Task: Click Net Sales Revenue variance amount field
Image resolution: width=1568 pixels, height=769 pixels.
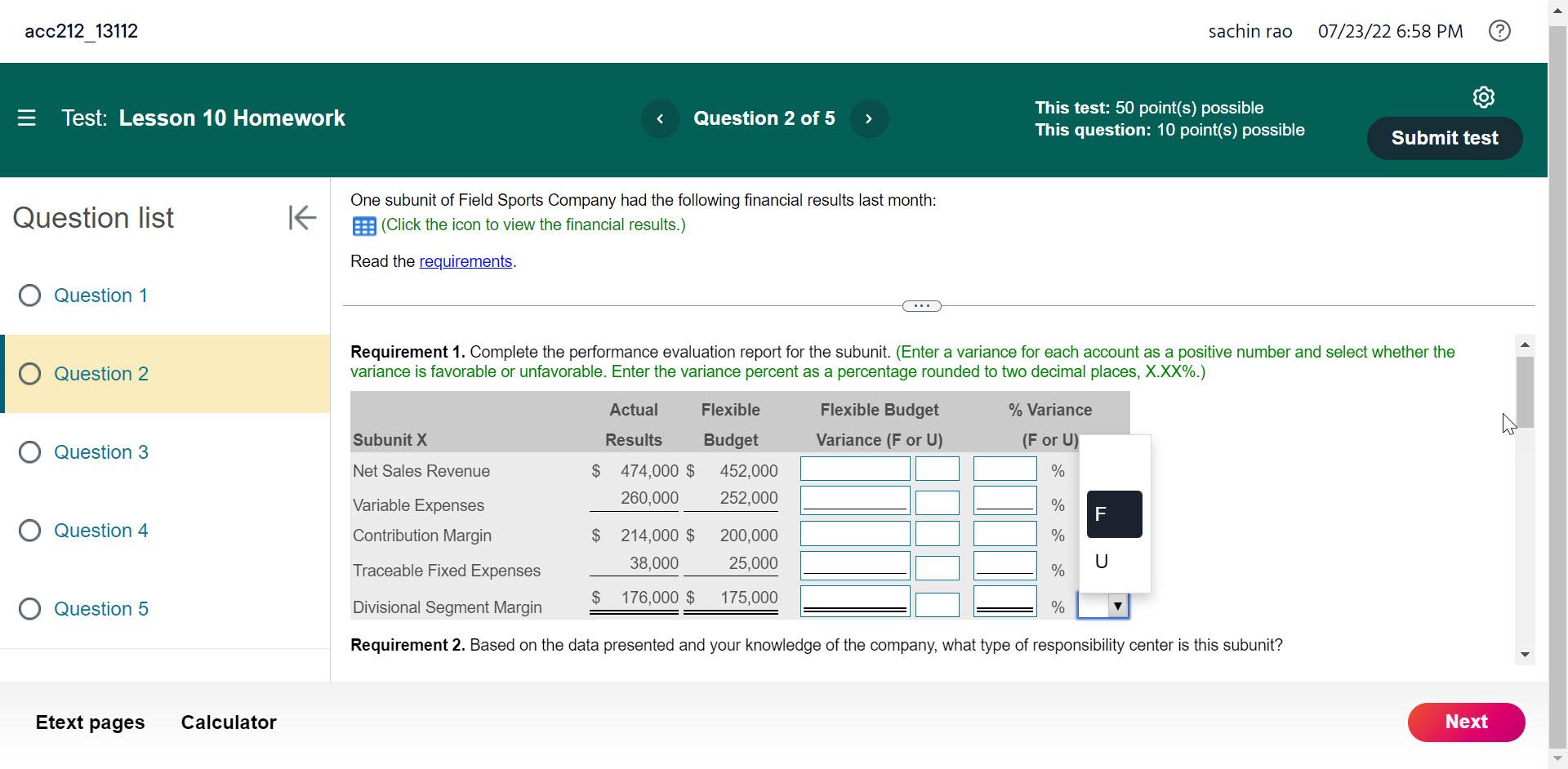Action: 855,469
